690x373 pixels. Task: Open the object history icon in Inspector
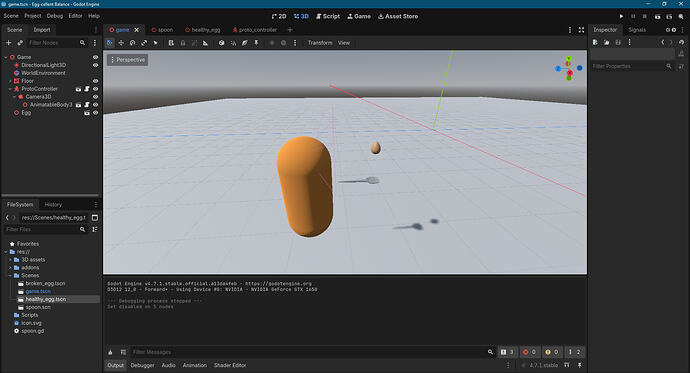682,42
